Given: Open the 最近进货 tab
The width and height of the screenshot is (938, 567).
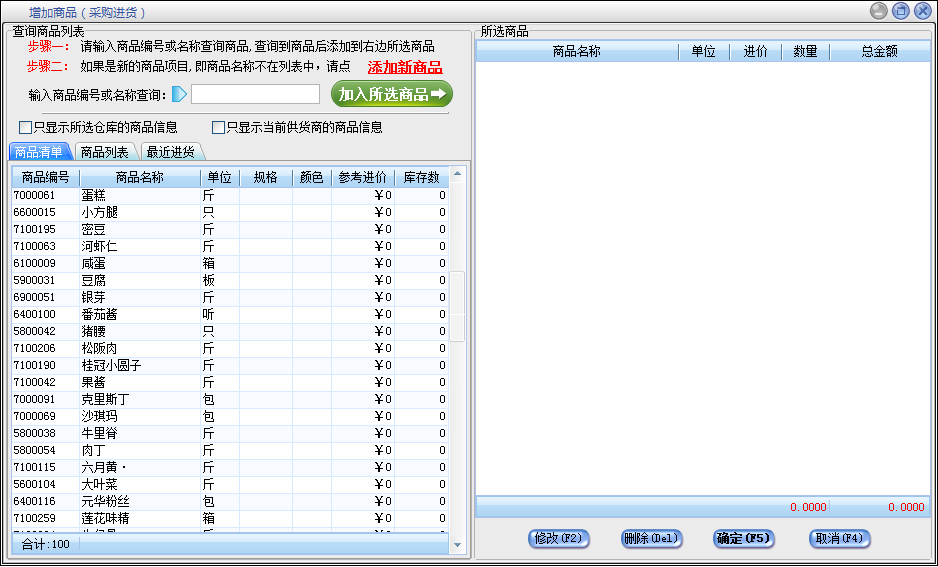Looking at the screenshot, I should click(x=170, y=152).
